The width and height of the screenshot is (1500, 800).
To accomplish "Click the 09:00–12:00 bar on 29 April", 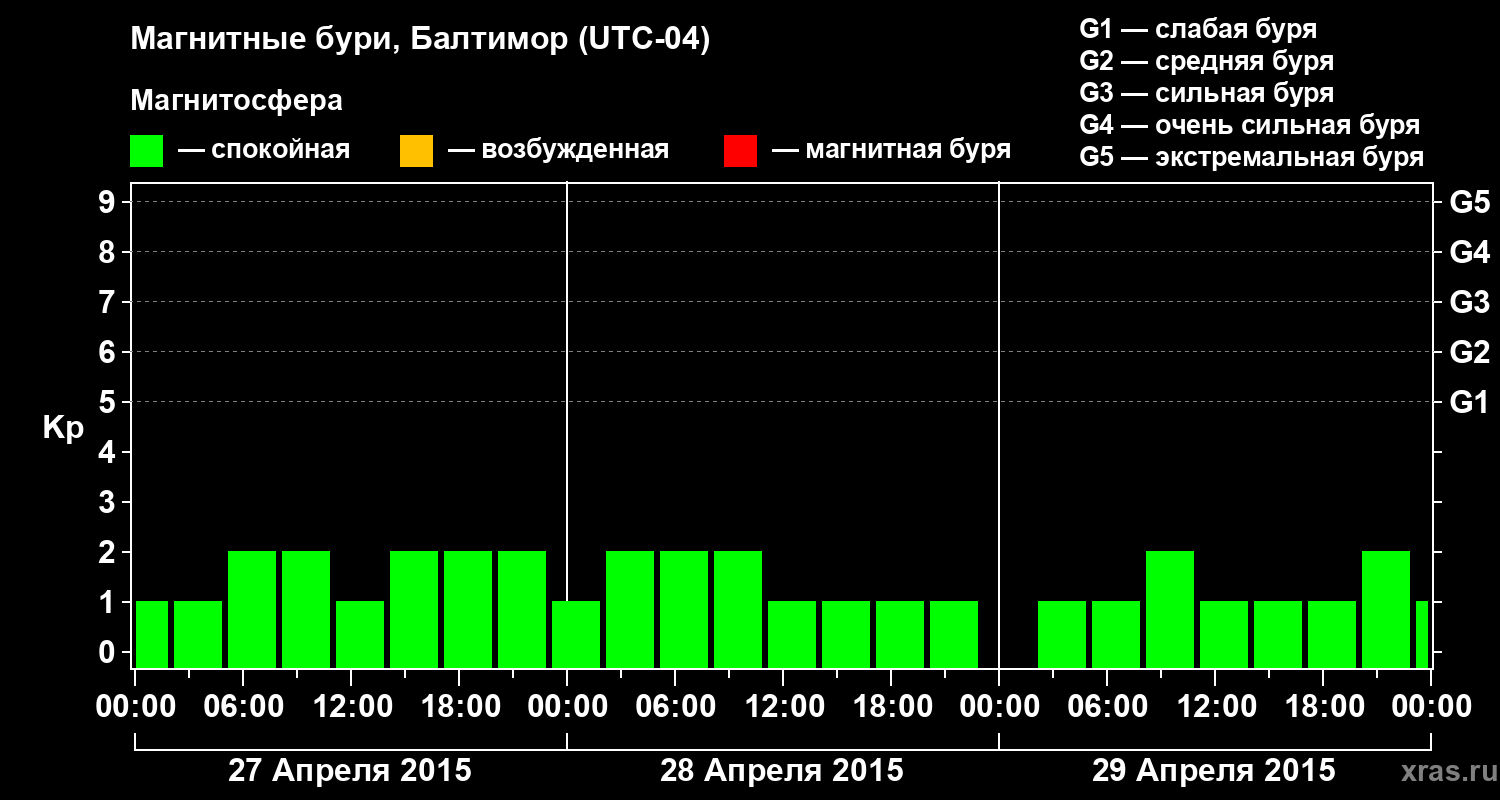I will pyautogui.click(x=1170, y=609).
